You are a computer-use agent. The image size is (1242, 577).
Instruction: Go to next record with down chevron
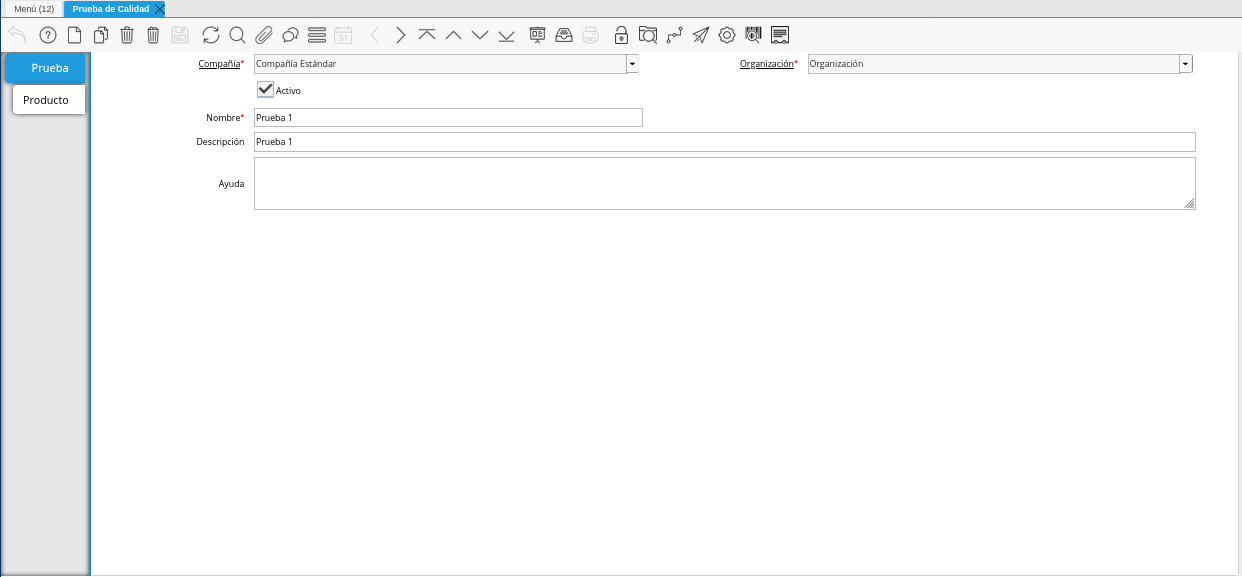[x=480, y=35]
